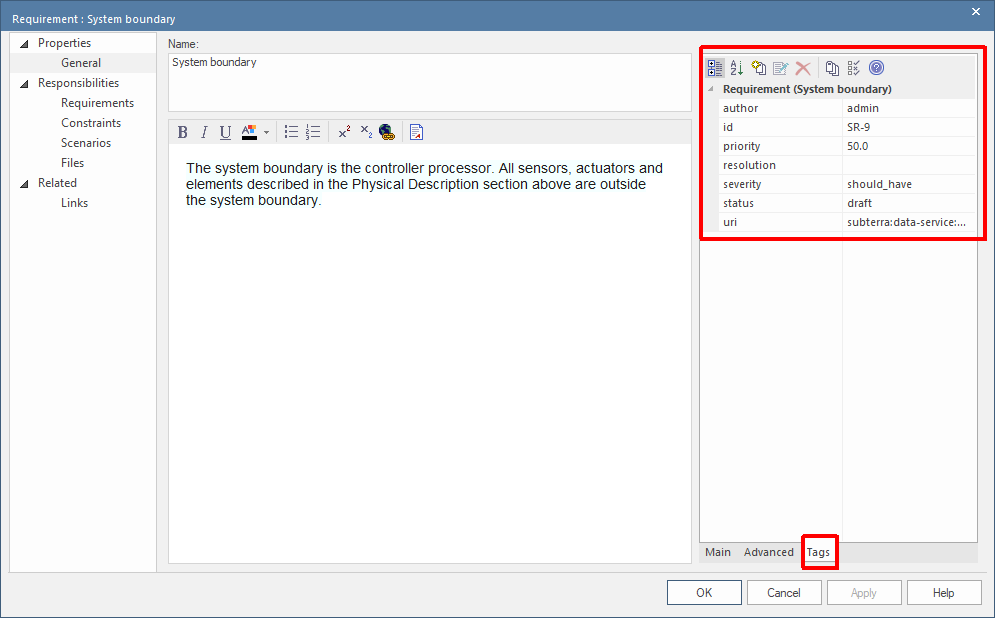Viewport: 995px width, 618px height.
Task: Collapse the Properties tree node
Action: [x=24, y=43]
